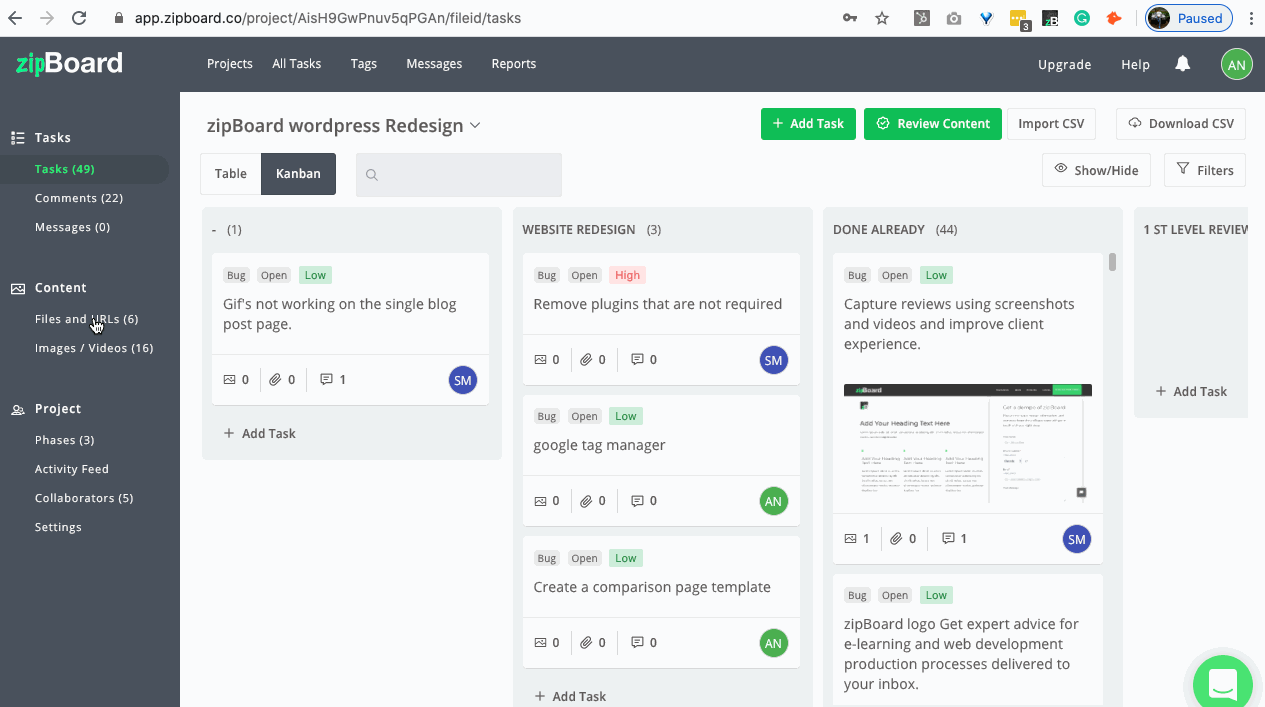Expand the zipBoard wordpress Redesign project dropdown
The height and width of the screenshot is (707, 1265).
click(476, 125)
